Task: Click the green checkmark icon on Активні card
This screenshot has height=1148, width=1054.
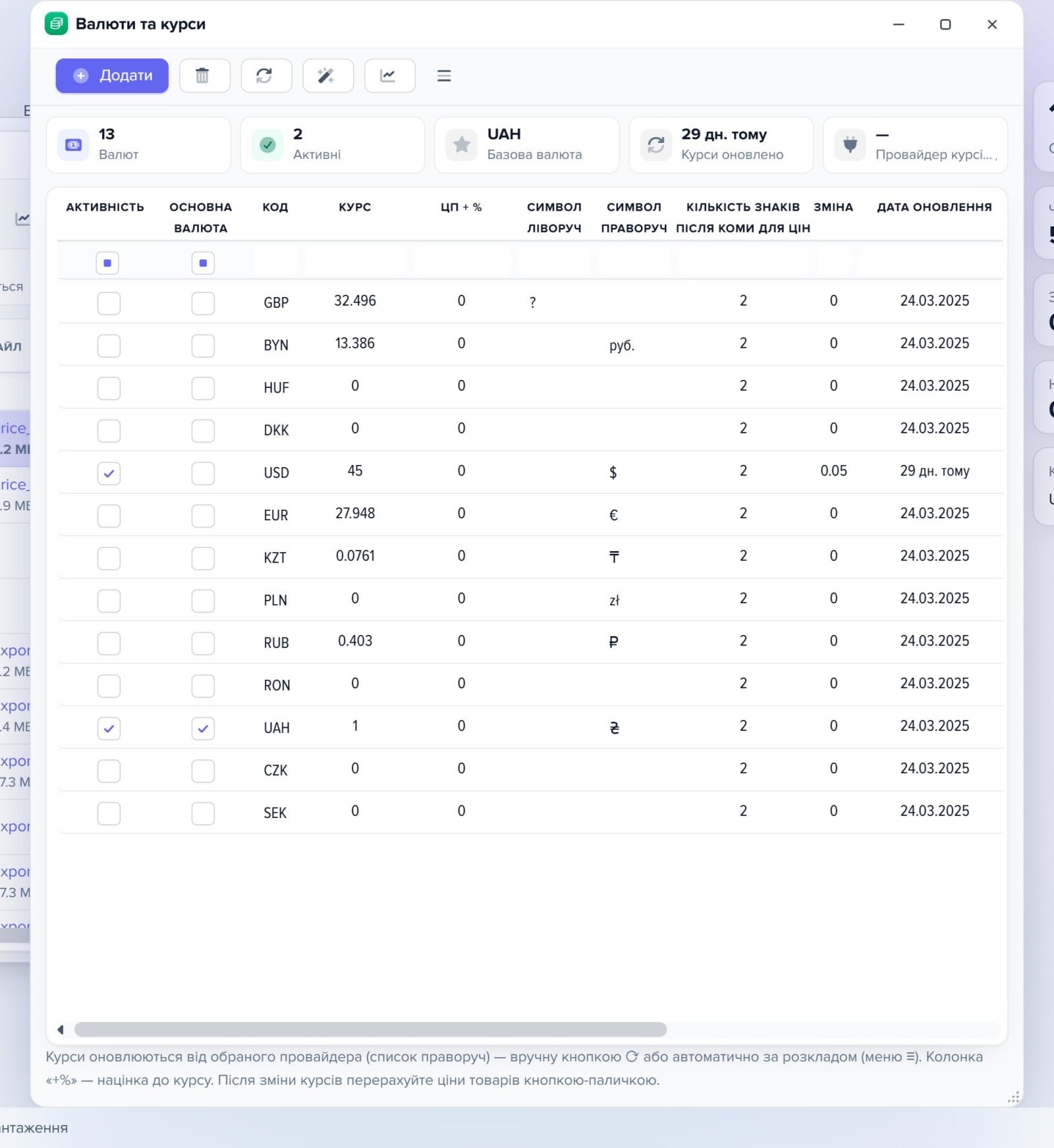Action: (267, 145)
